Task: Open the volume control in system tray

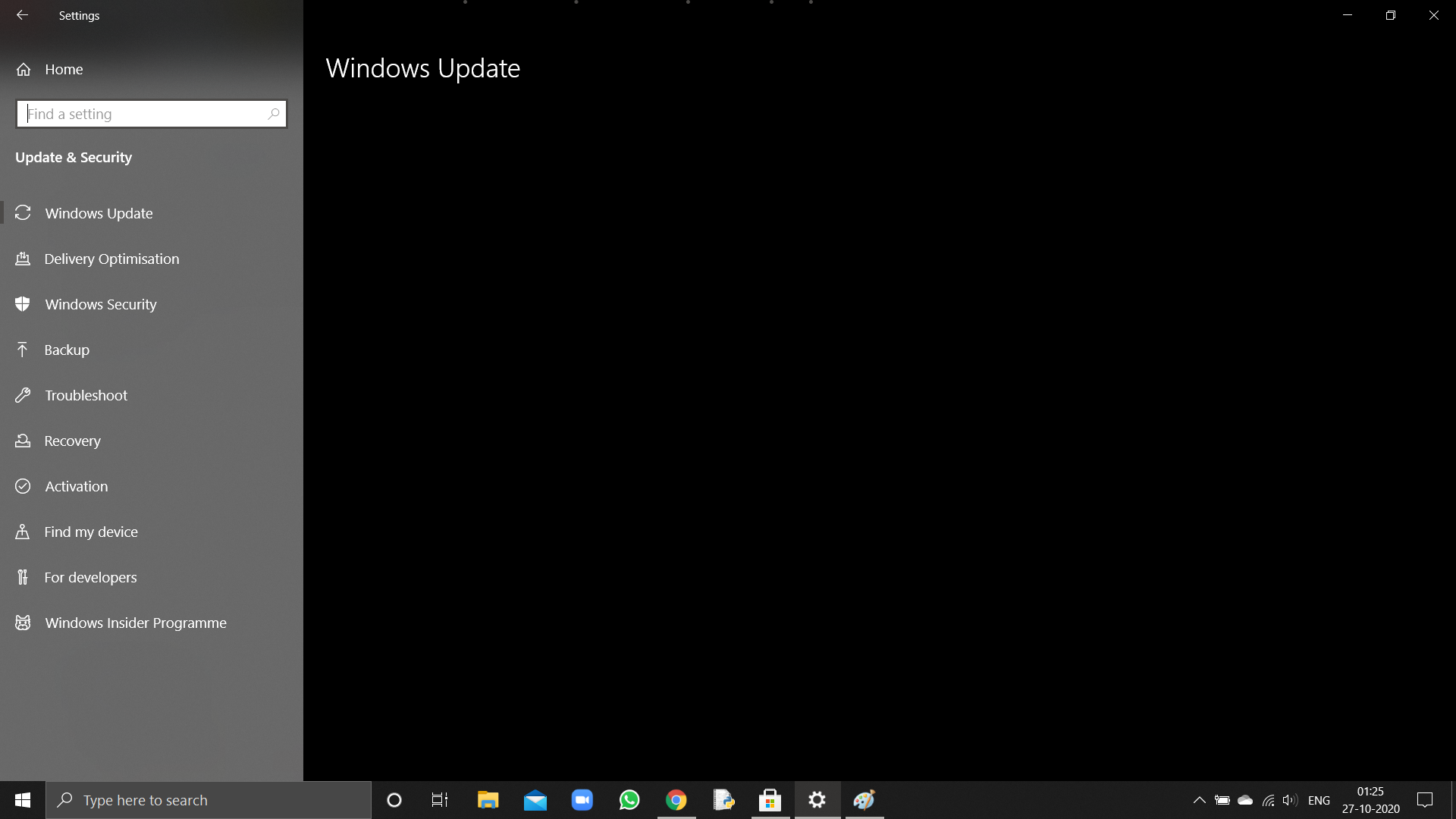Action: coord(1290,799)
